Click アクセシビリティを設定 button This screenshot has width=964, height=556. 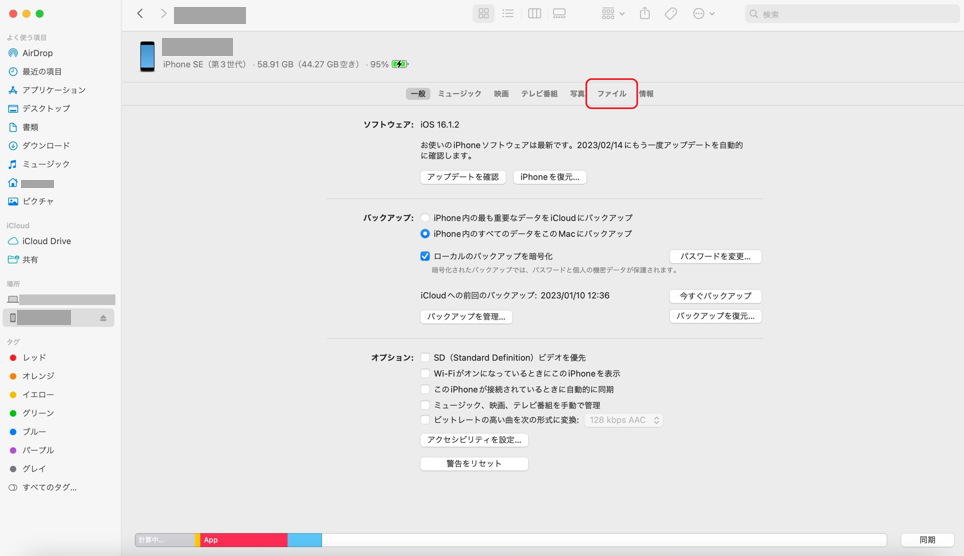click(474, 440)
